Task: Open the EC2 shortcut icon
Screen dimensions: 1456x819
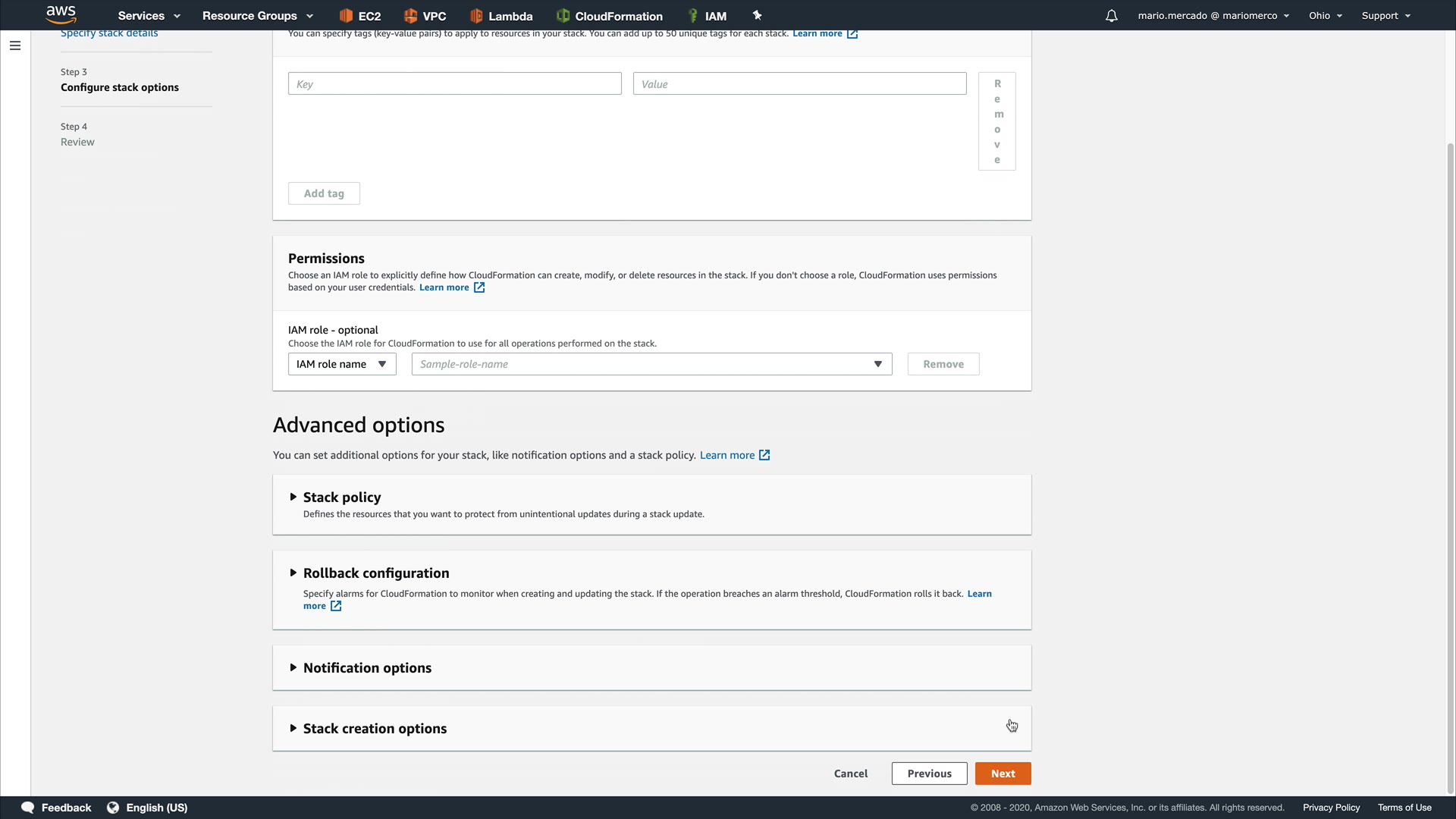Action: tap(346, 16)
